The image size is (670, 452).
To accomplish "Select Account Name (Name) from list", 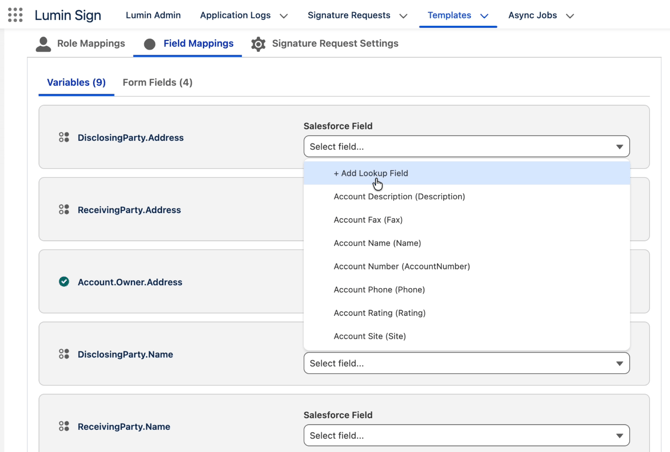I will pyautogui.click(x=377, y=243).
